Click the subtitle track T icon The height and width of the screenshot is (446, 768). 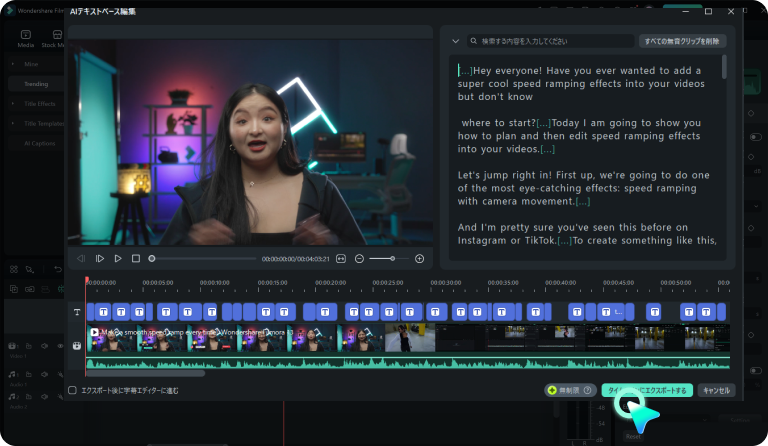77,312
